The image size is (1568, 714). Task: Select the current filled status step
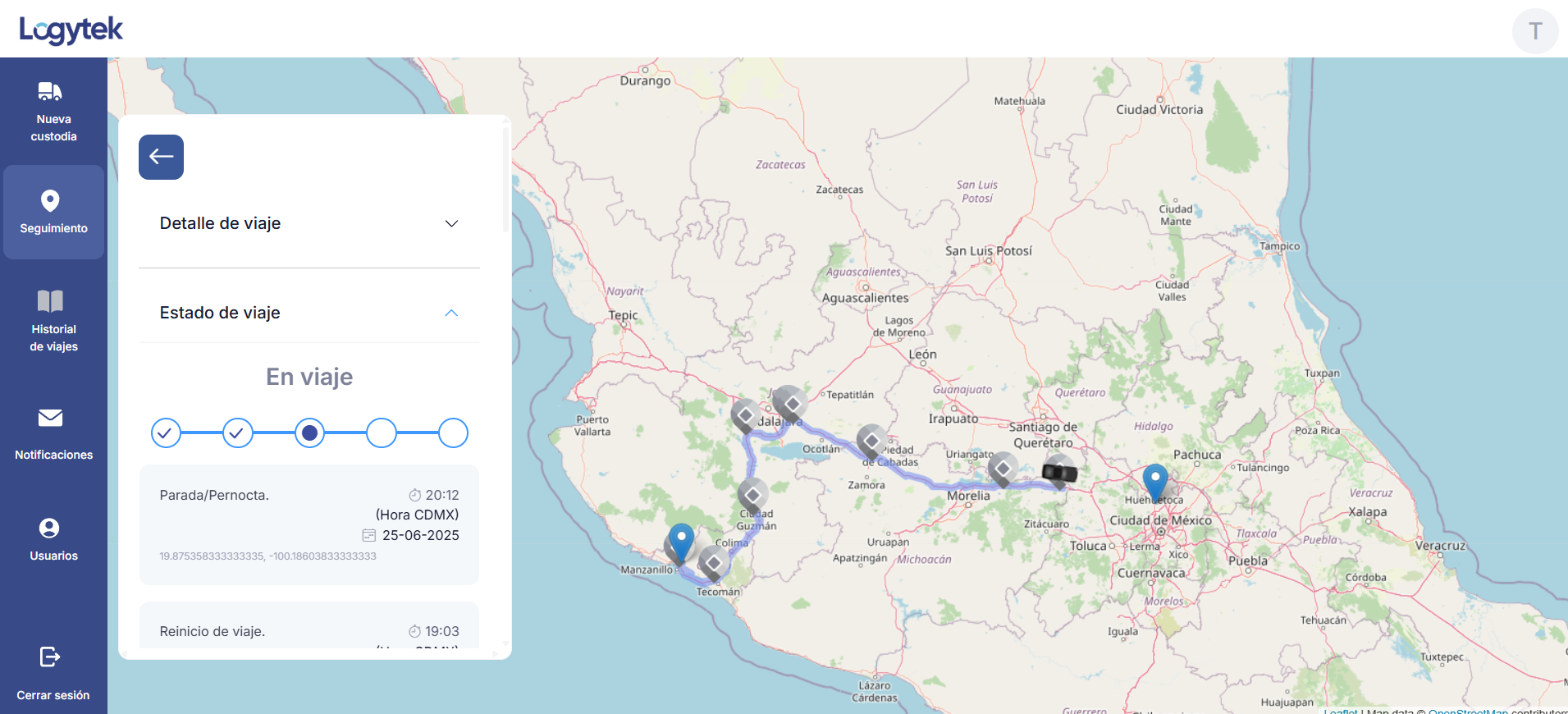[309, 433]
